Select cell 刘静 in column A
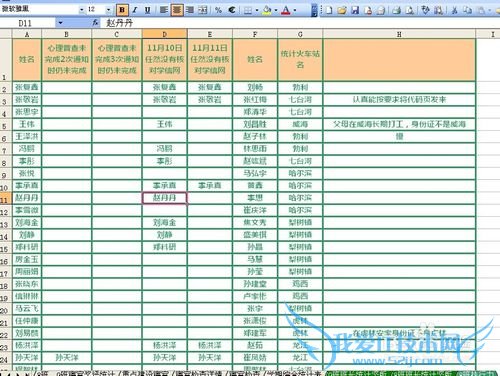 pyautogui.click(x=27, y=235)
